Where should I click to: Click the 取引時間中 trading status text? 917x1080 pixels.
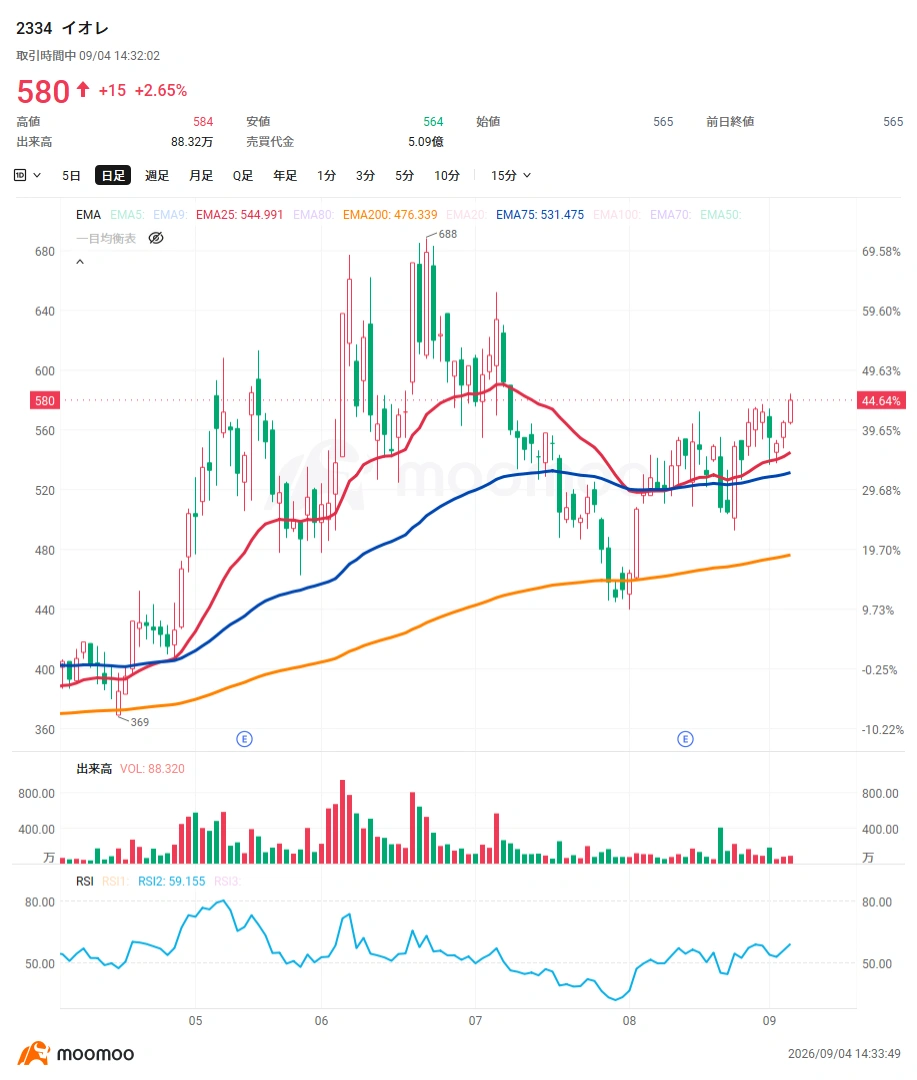(46, 56)
